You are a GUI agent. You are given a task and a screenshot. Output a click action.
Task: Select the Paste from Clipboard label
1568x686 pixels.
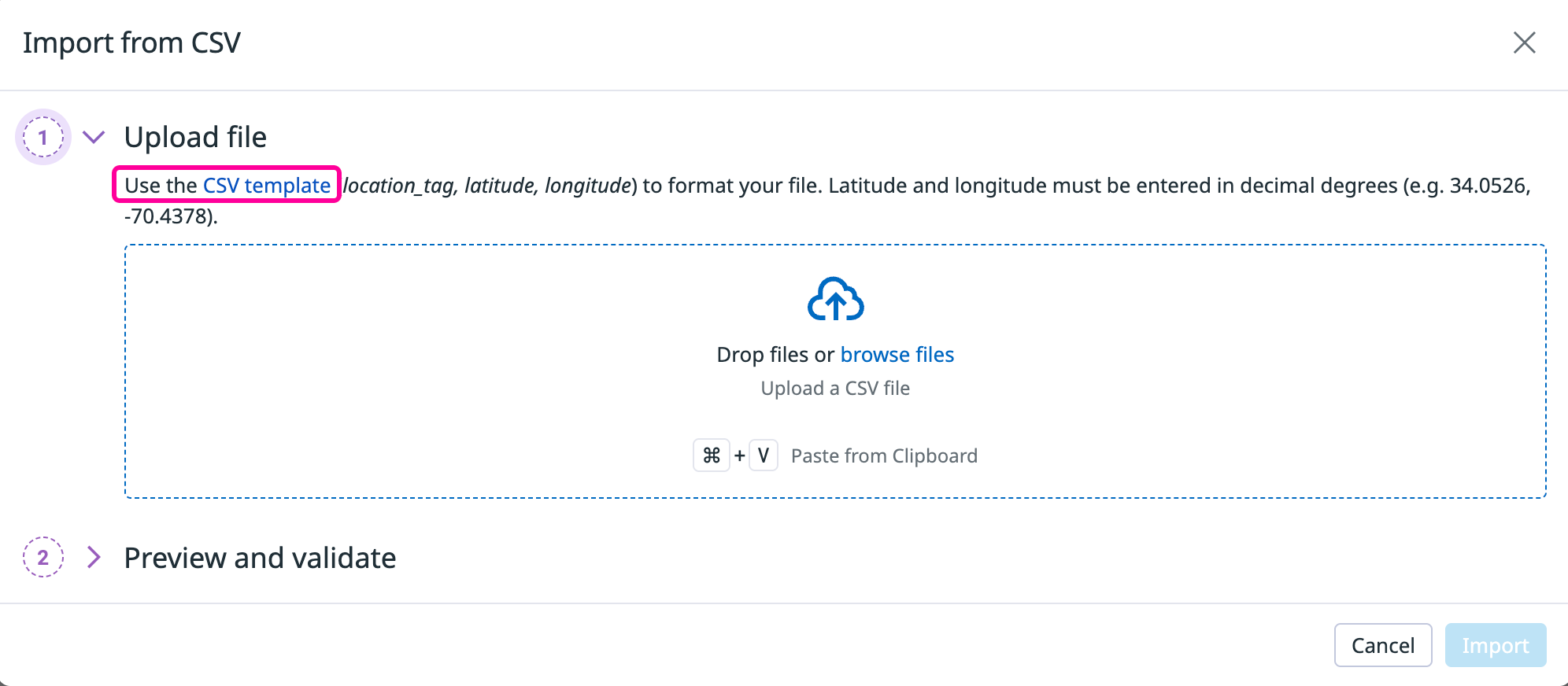(x=884, y=456)
